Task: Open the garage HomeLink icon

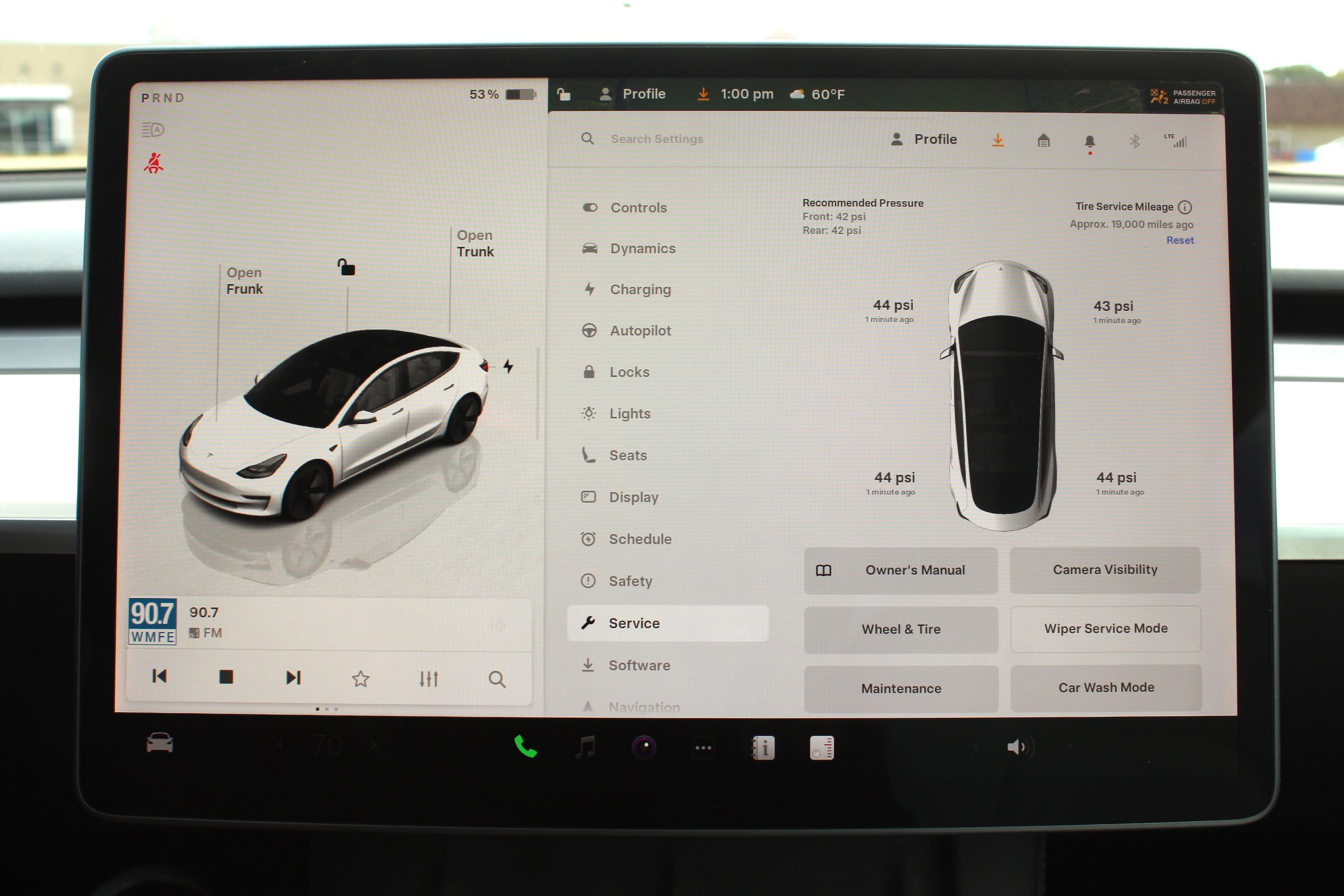Action: point(1043,141)
